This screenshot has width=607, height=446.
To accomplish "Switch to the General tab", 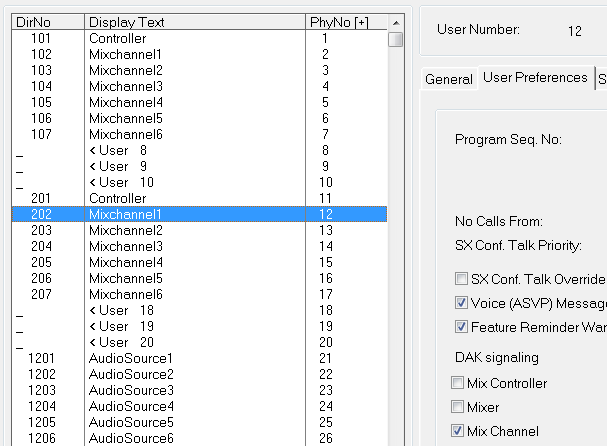I will 448,79.
